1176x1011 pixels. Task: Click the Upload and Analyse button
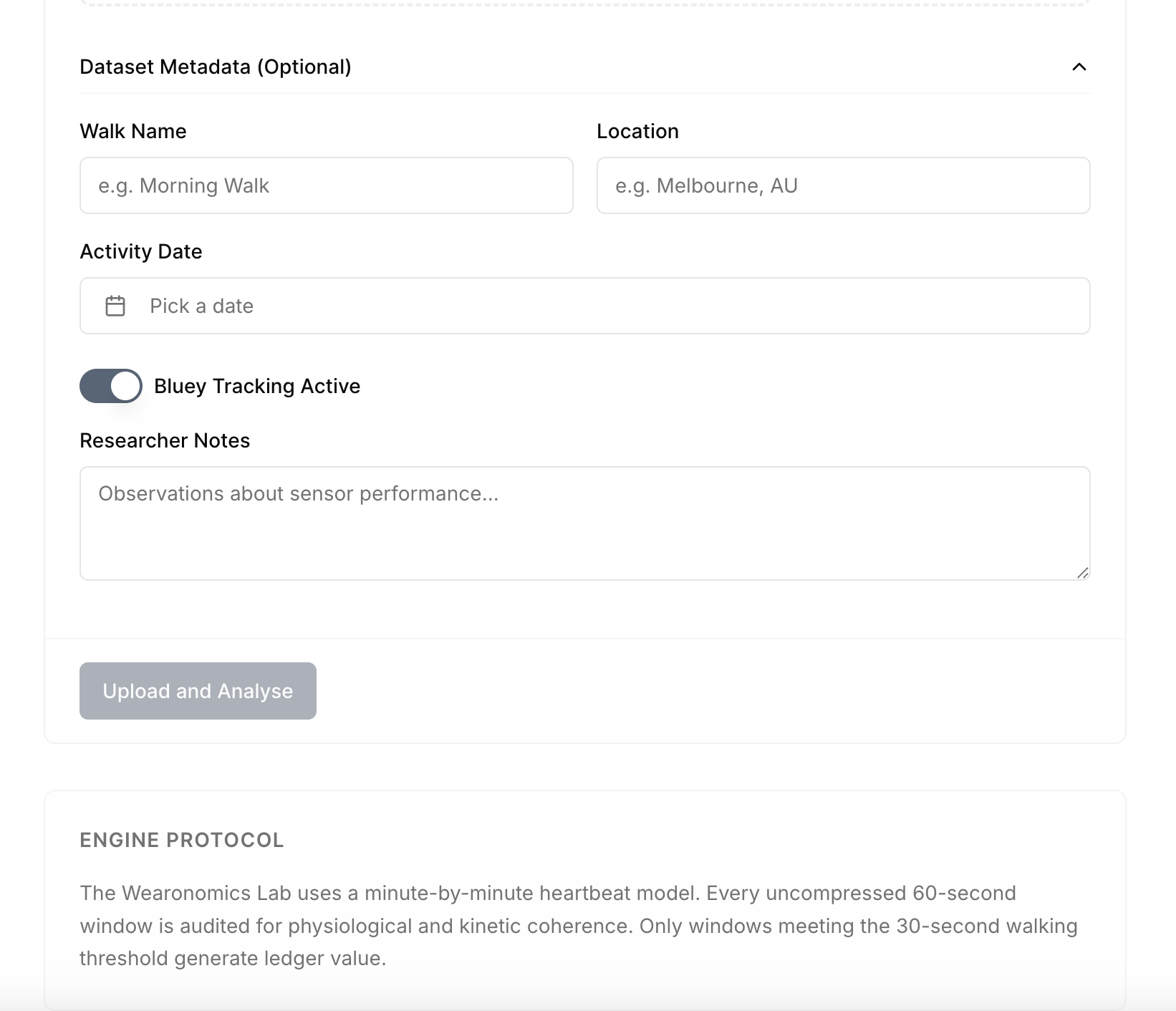pyautogui.click(x=198, y=691)
